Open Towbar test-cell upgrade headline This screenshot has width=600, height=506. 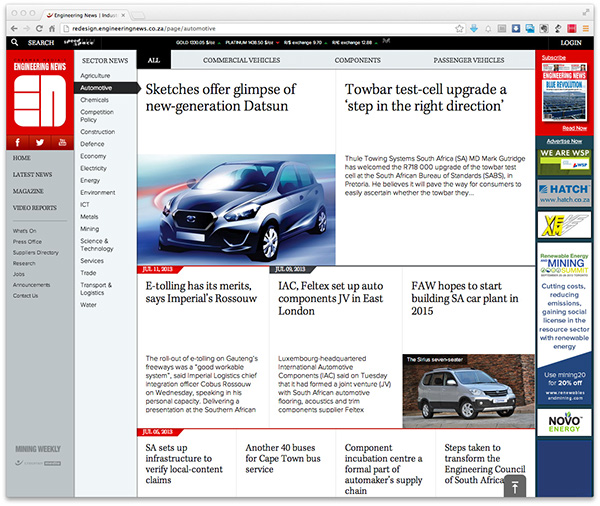426,98
